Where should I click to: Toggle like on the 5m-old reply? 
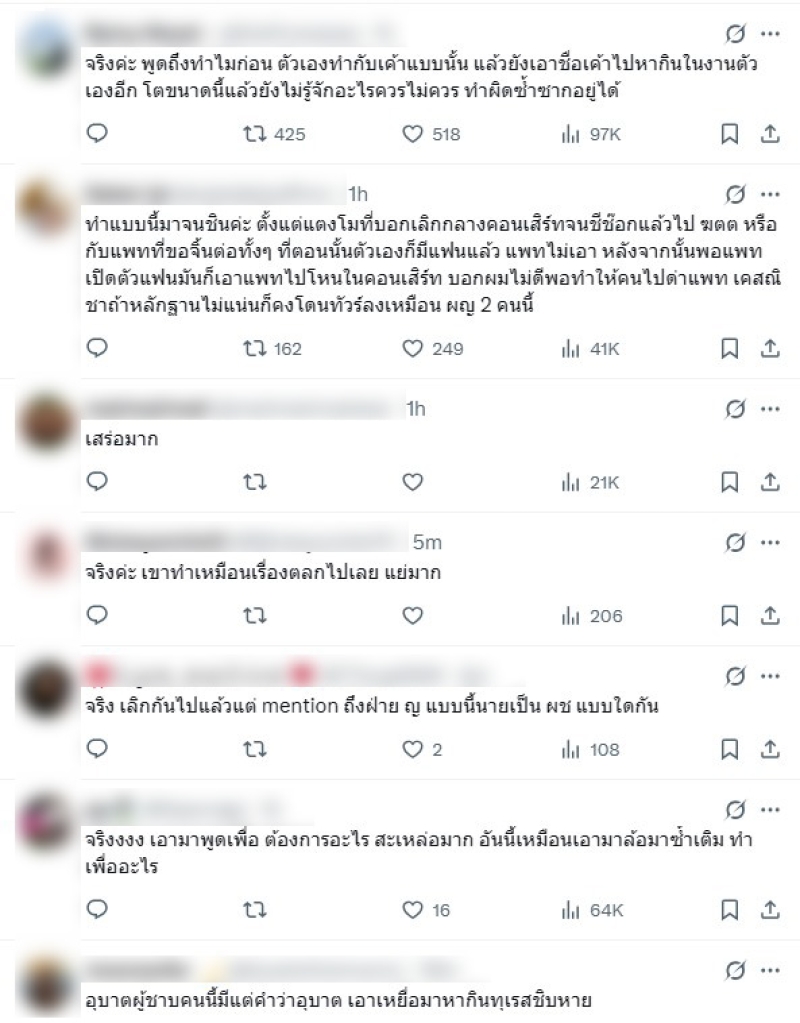(412, 616)
